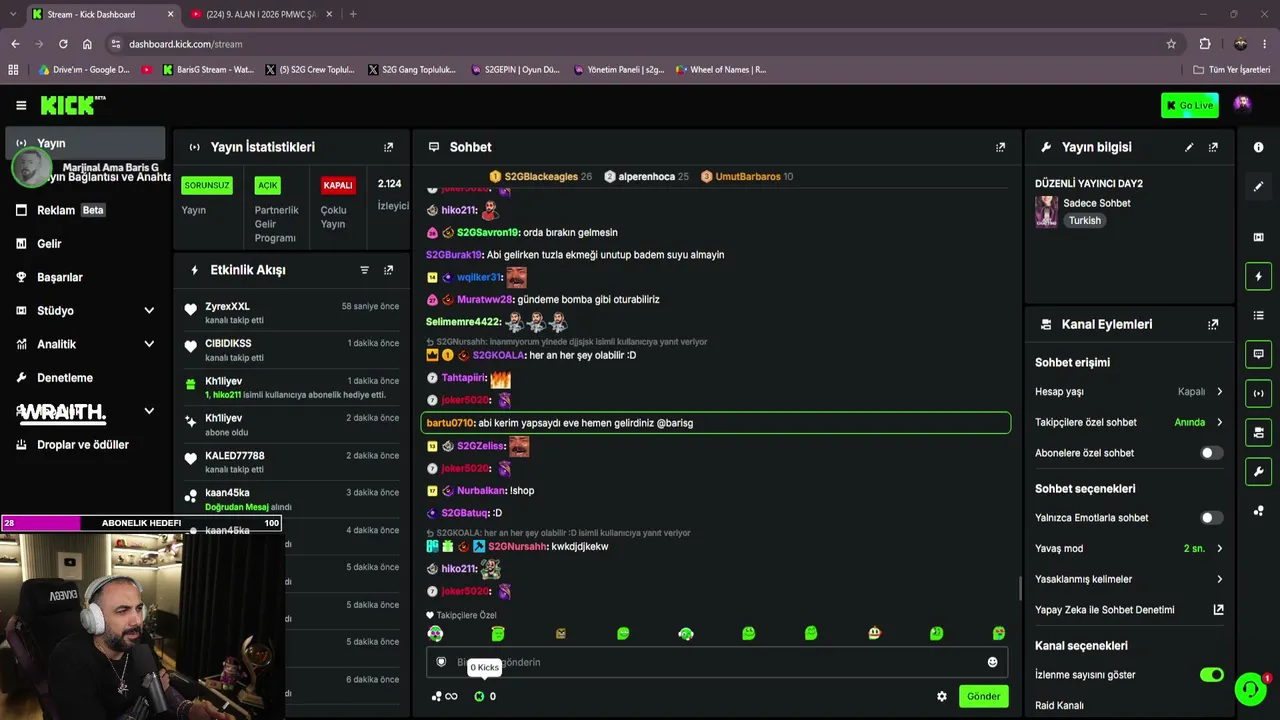Switch to the YouTube PMWC browser tab
1280x720 pixels.
click(259, 14)
